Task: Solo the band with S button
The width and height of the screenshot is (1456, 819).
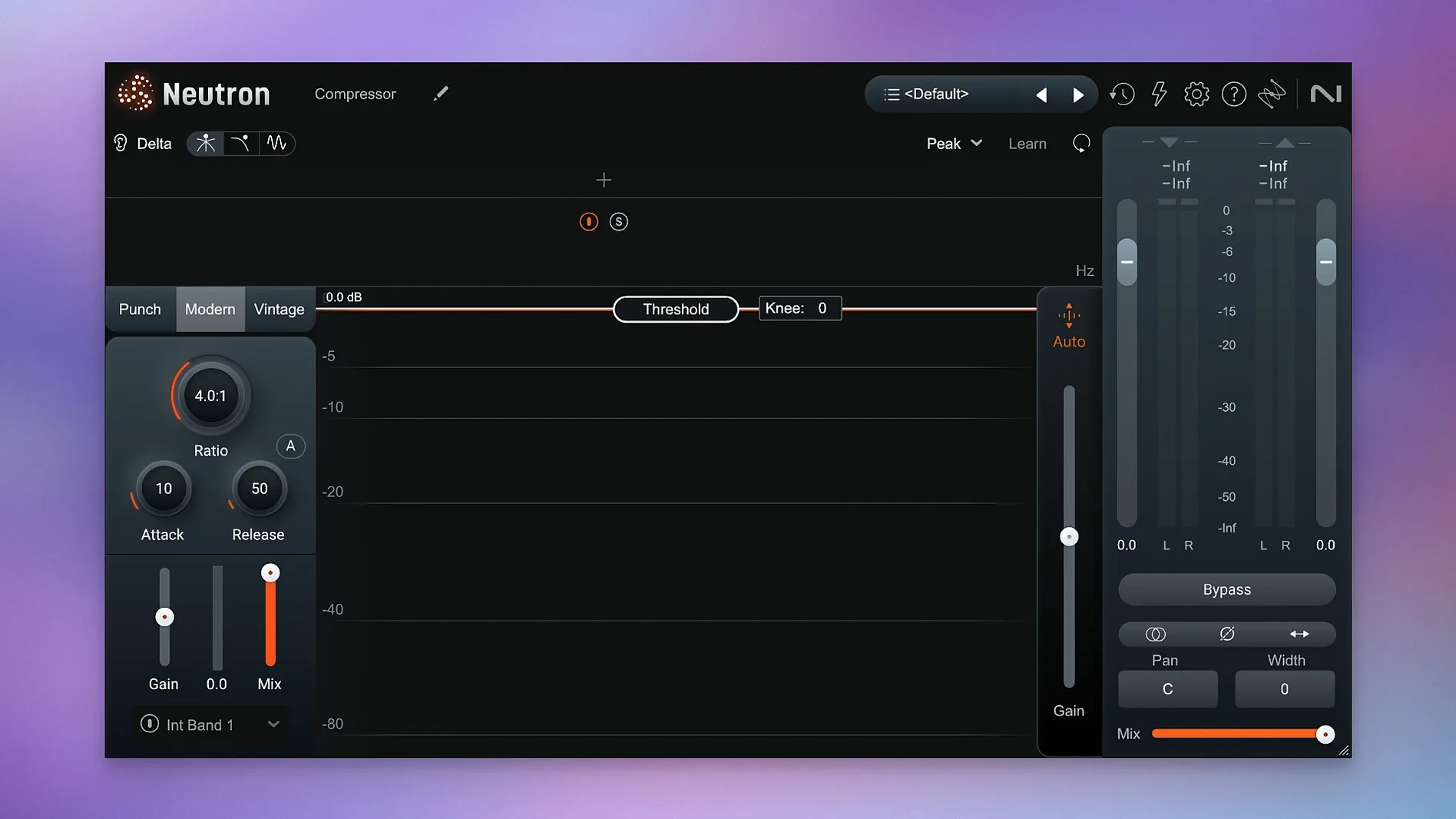Action: click(619, 222)
